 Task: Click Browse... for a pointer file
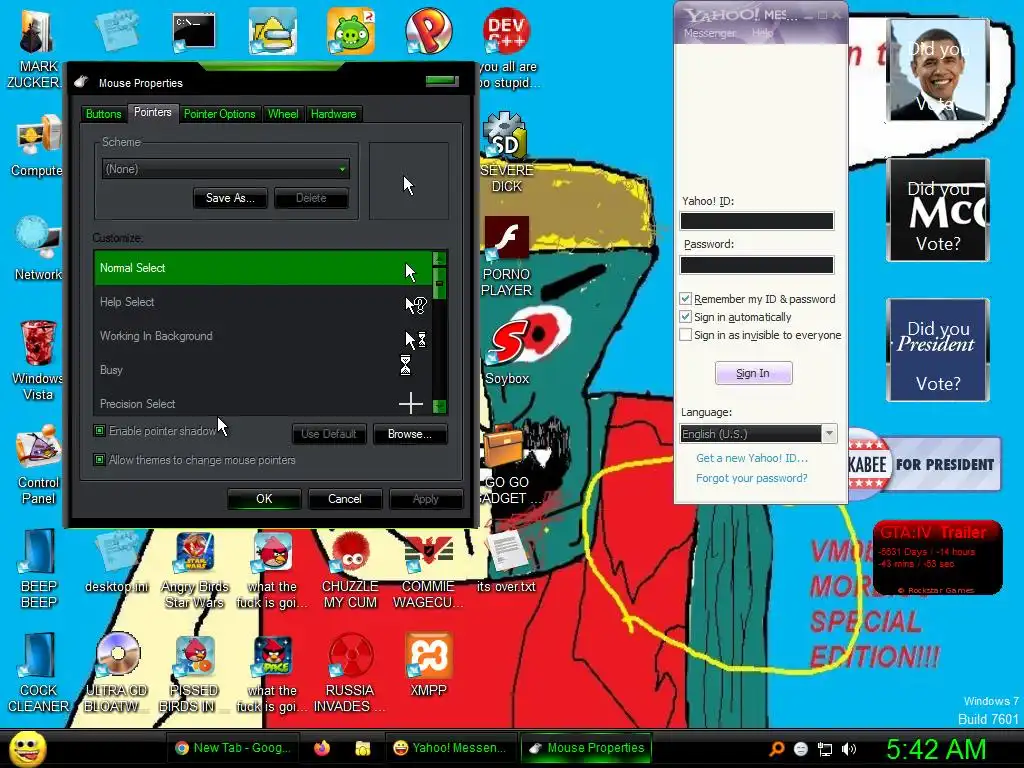pos(409,434)
